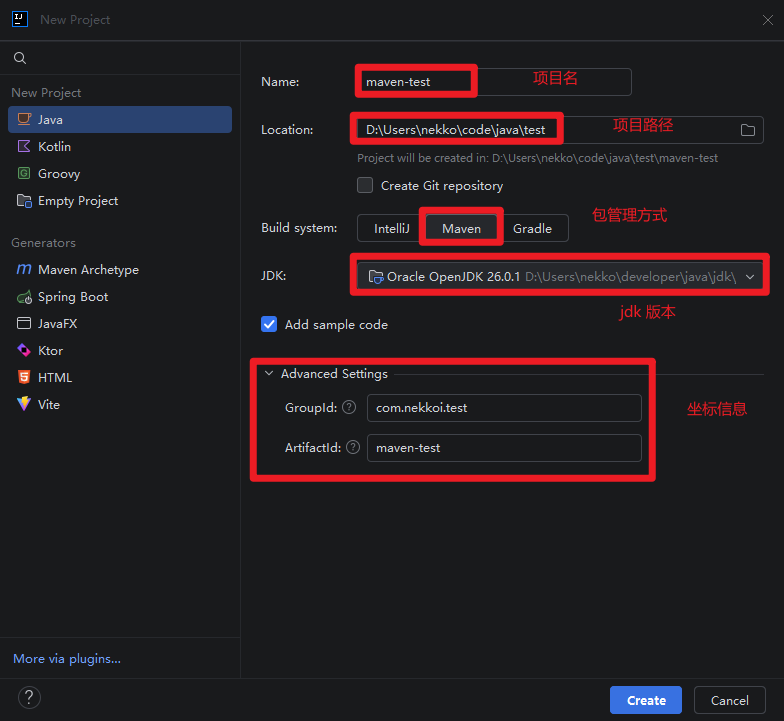Uncheck Add sample code
Screen dimensions: 784x721
[269, 324]
